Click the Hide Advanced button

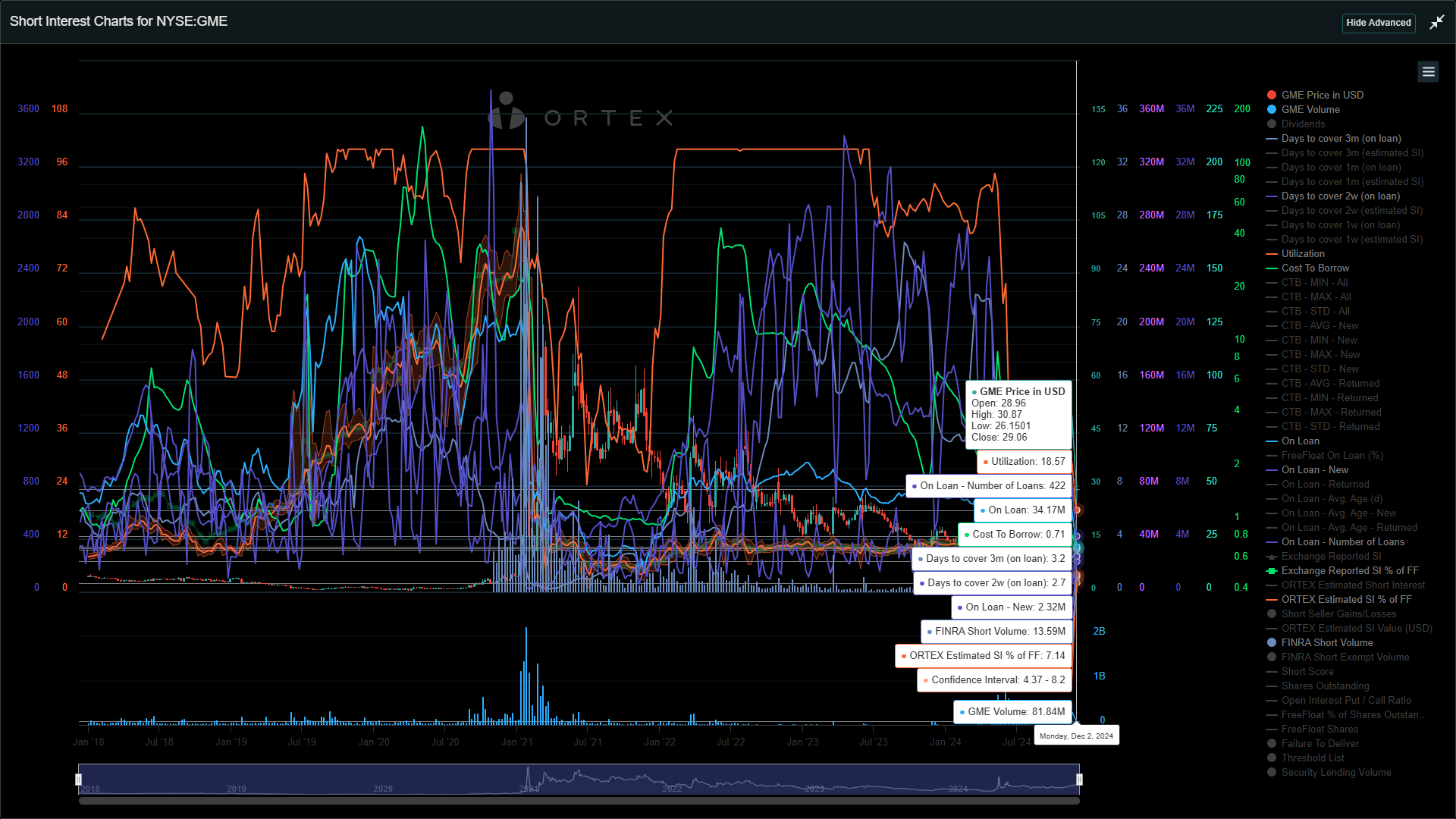coord(1378,23)
